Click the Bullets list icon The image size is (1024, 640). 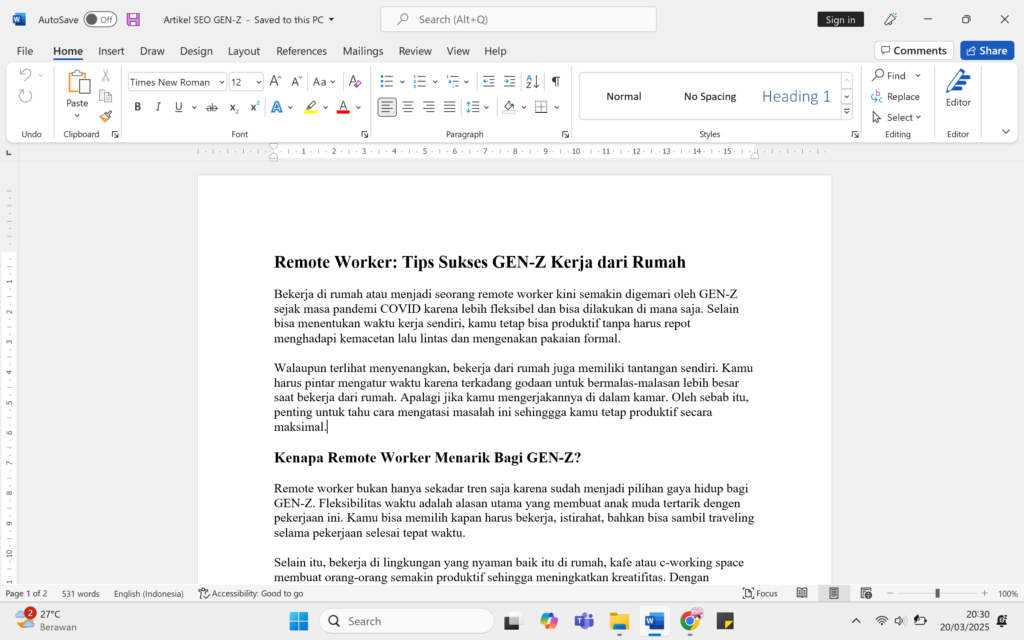click(x=387, y=82)
